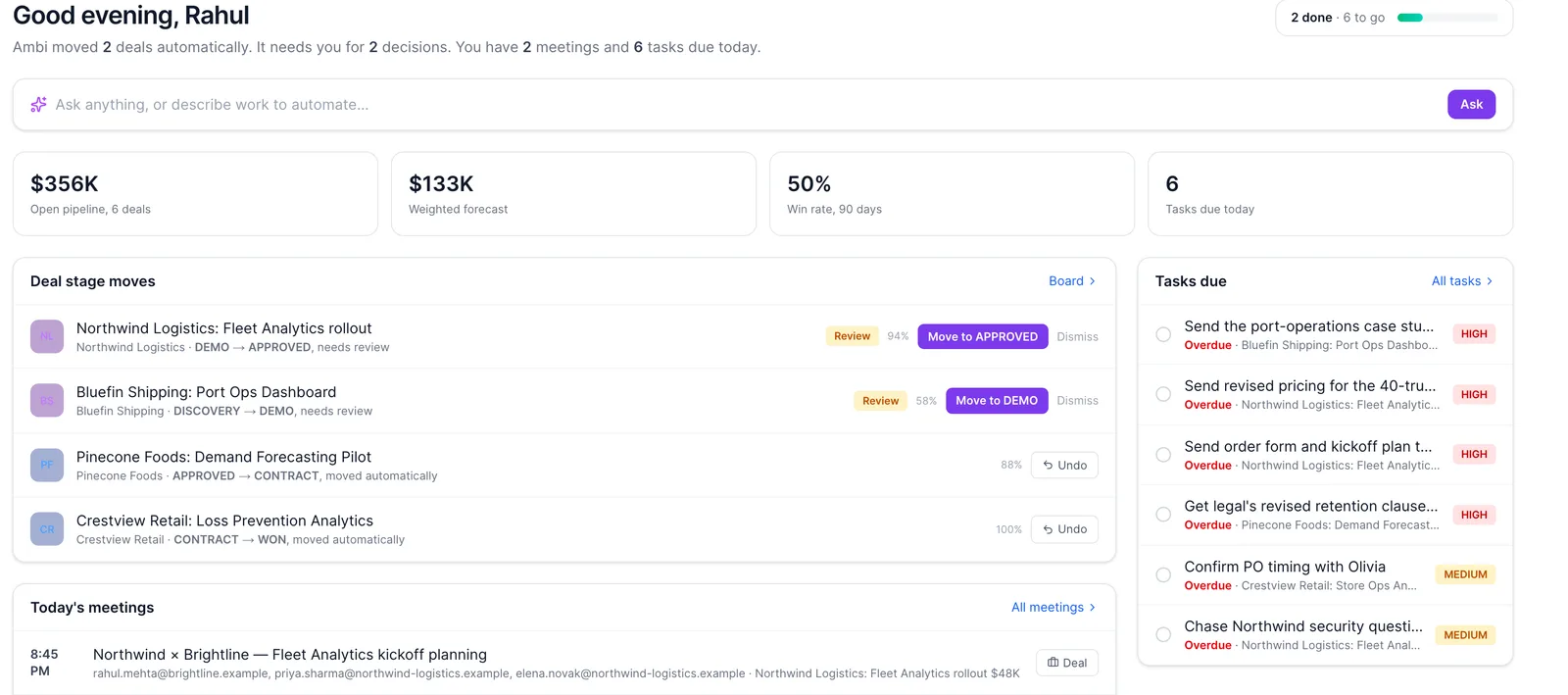Open the Northwind Logistics NL avatar
This screenshot has width=1568, height=695.
(47, 336)
